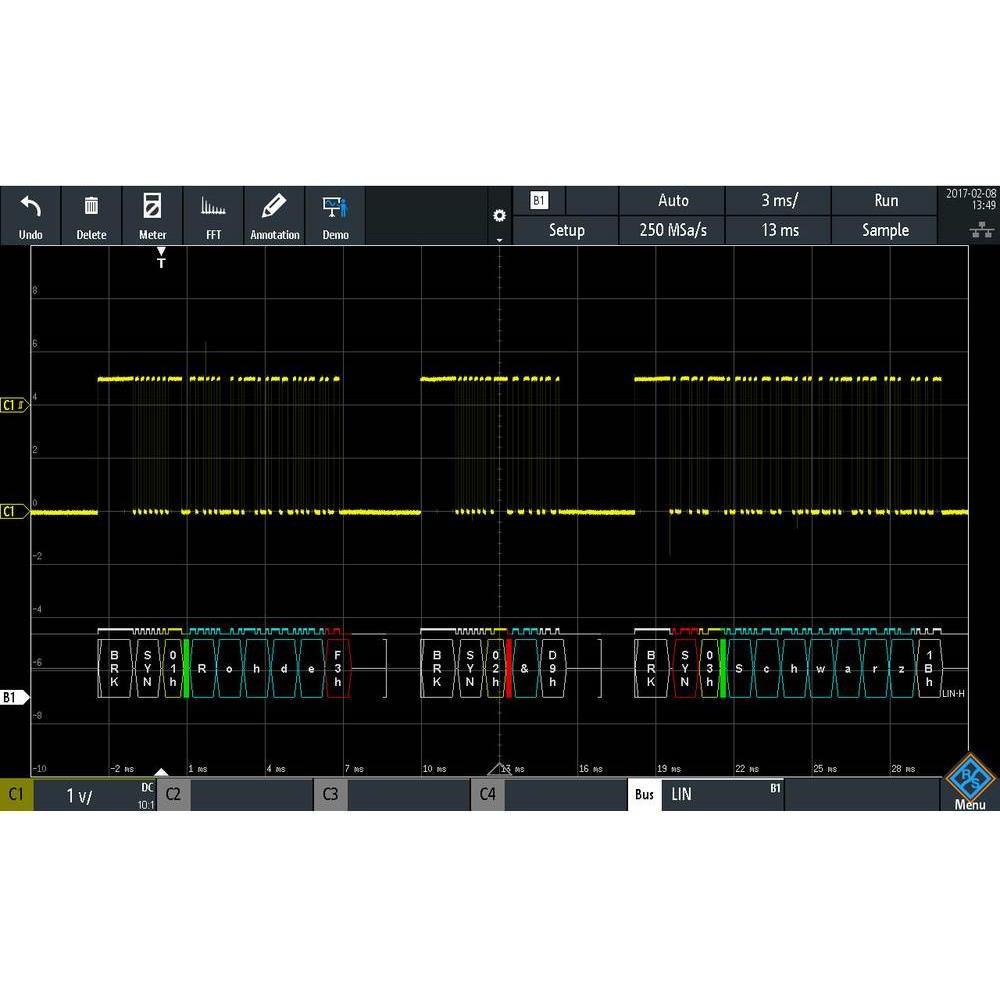
Task: Open the Sample acquisition mode setting
Action: point(885,230)
